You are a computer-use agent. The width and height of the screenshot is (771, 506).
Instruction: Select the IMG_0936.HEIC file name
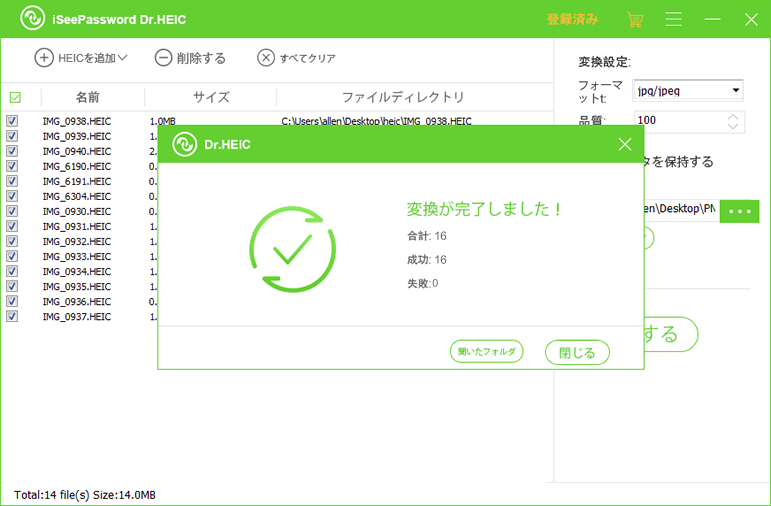[77, 301]
